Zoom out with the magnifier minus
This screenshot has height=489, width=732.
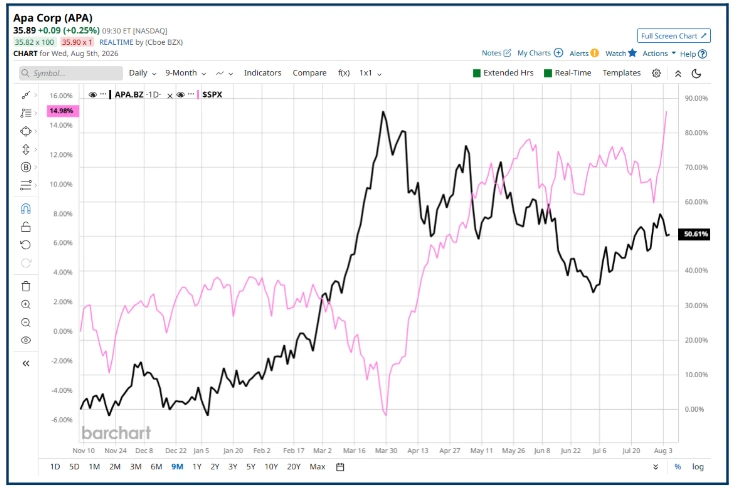coord(26,322)
